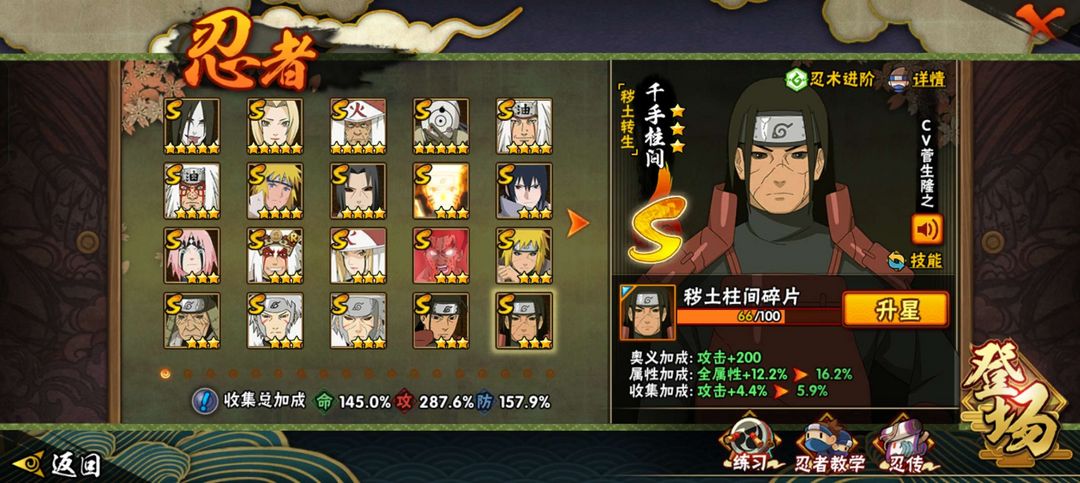Select the pink-haired Sakura ninja thumbnail
Image resolution: width=1080 pixels, height=483 pixels.
tap(192, 256)
